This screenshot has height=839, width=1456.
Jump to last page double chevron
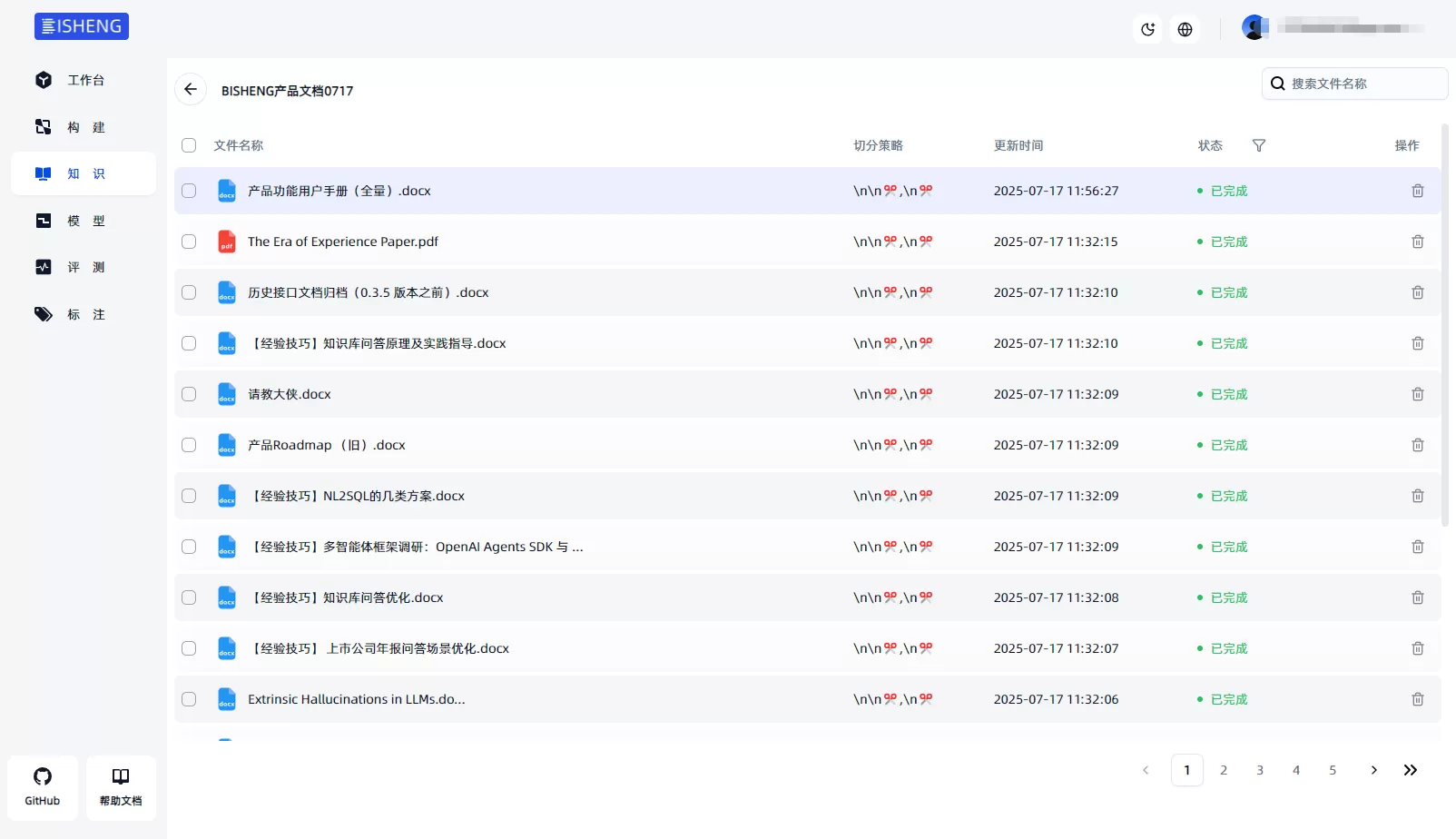click(x=1411, y=770)
